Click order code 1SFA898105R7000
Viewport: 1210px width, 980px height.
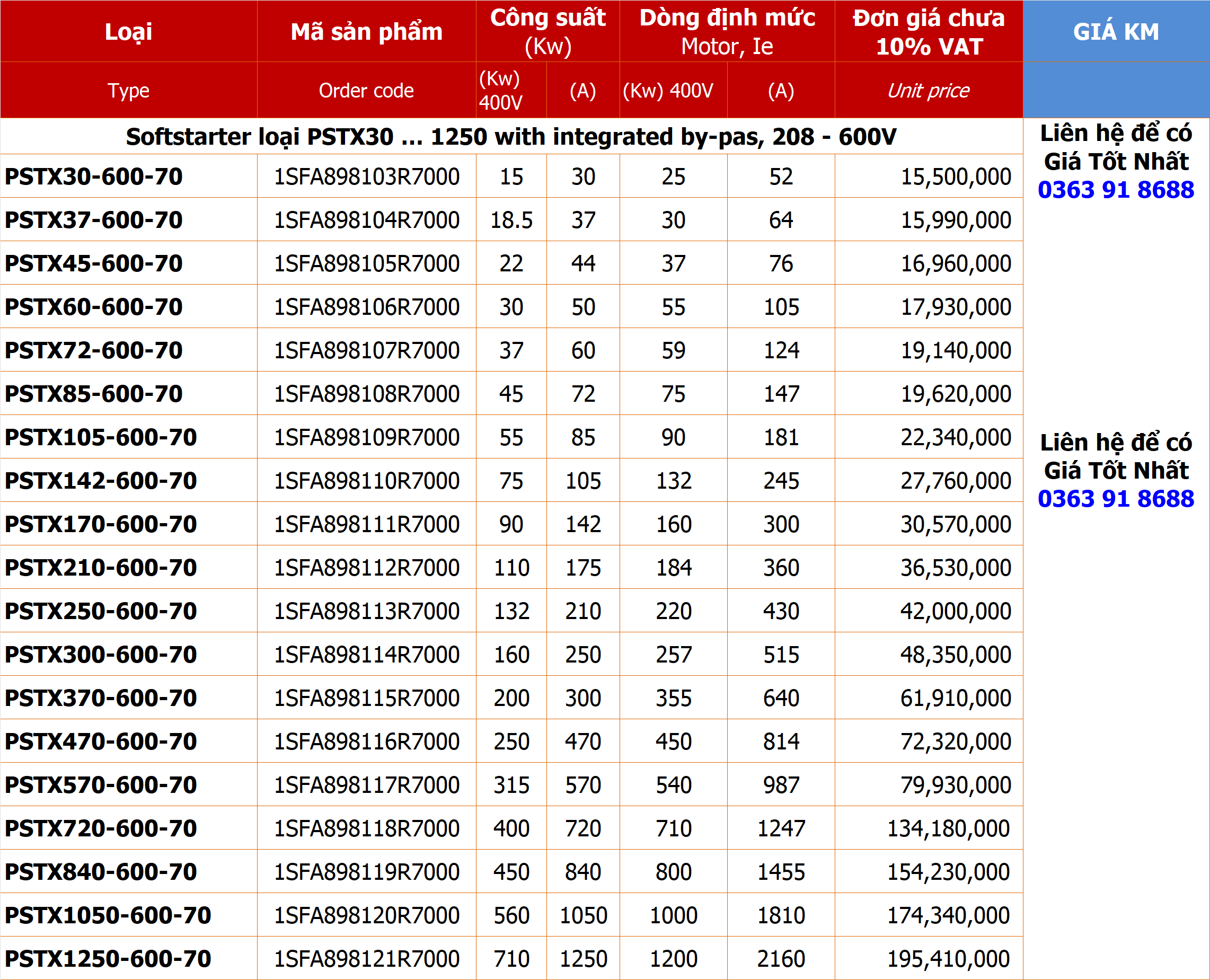[366, 263]
